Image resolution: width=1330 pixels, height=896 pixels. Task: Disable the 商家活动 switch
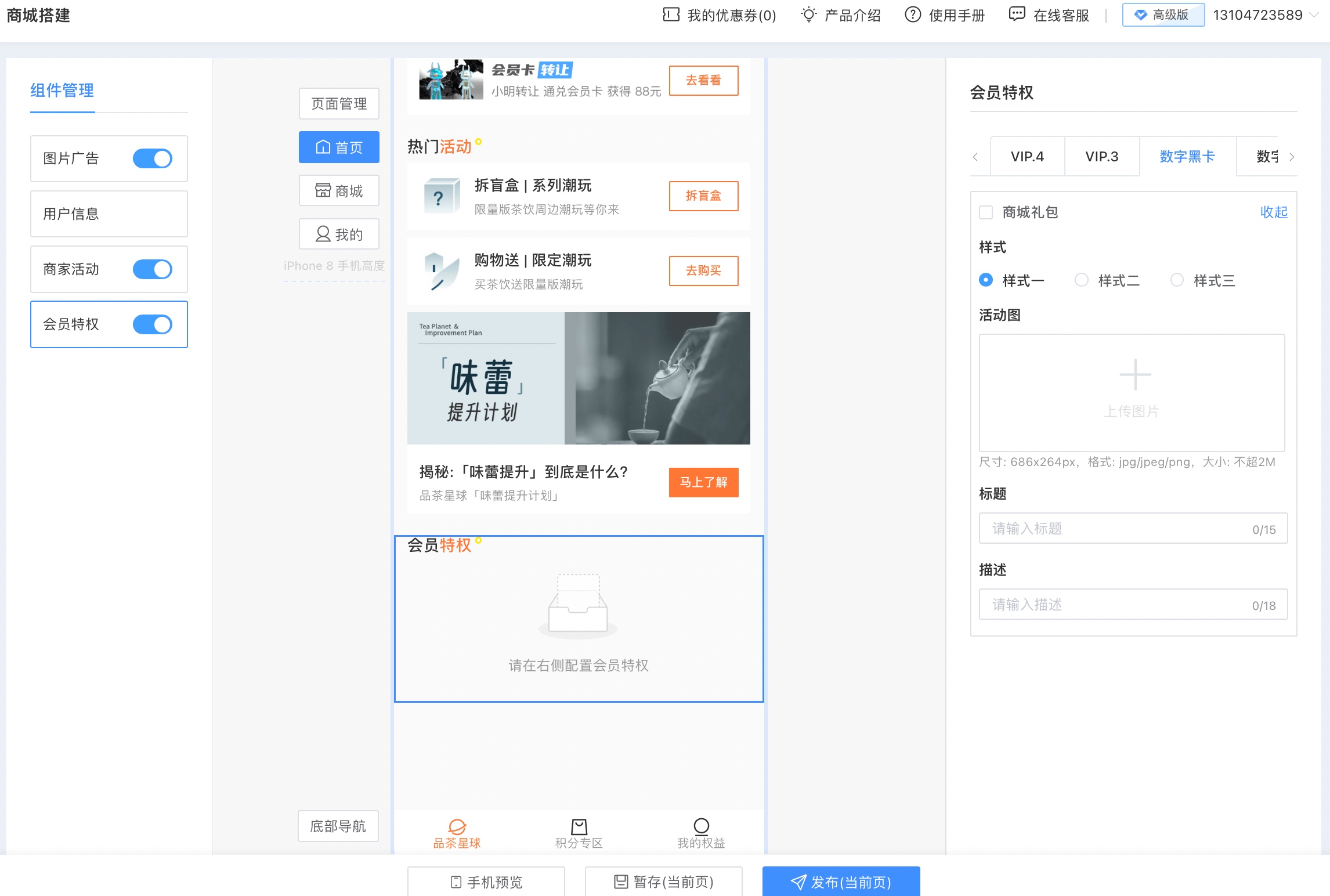[152, 269]
